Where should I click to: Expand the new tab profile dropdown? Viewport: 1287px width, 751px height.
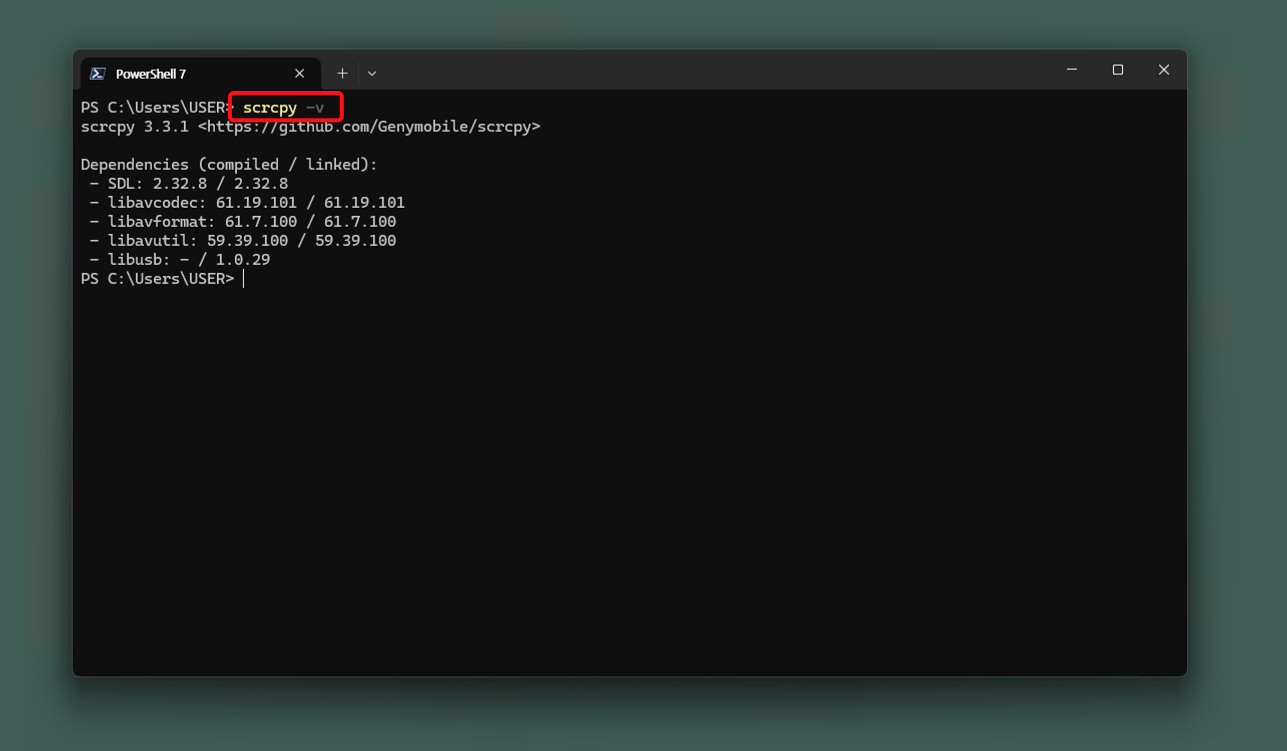click(x=372, y=73)
